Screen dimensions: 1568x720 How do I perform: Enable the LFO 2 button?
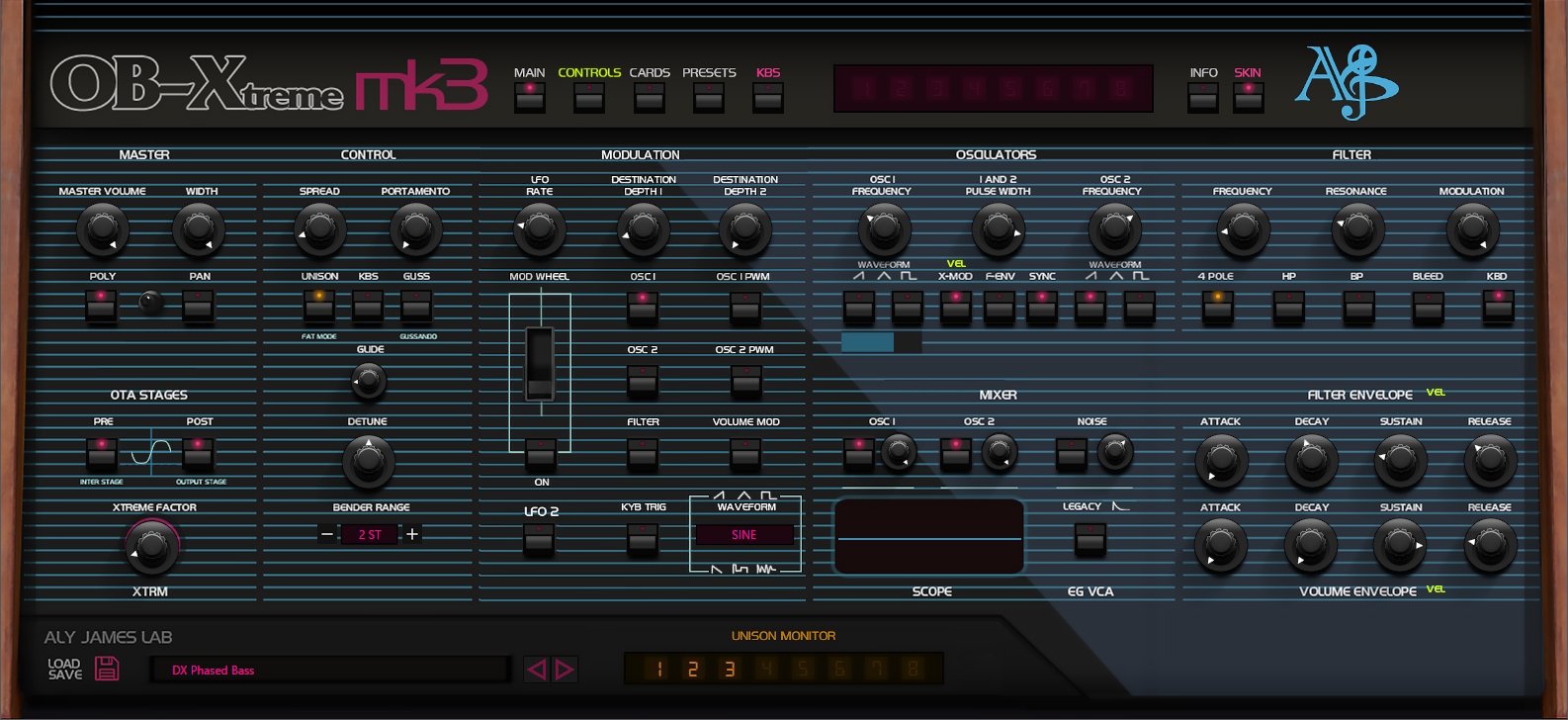539,539
